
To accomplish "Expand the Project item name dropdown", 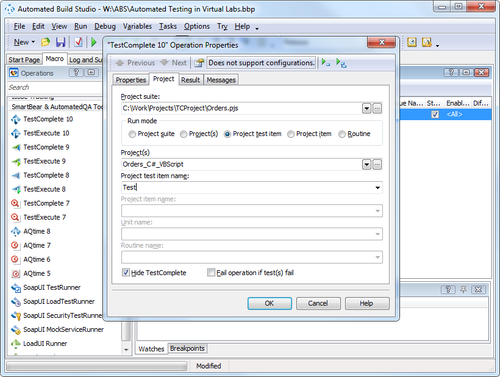I will tap(377, 211).
